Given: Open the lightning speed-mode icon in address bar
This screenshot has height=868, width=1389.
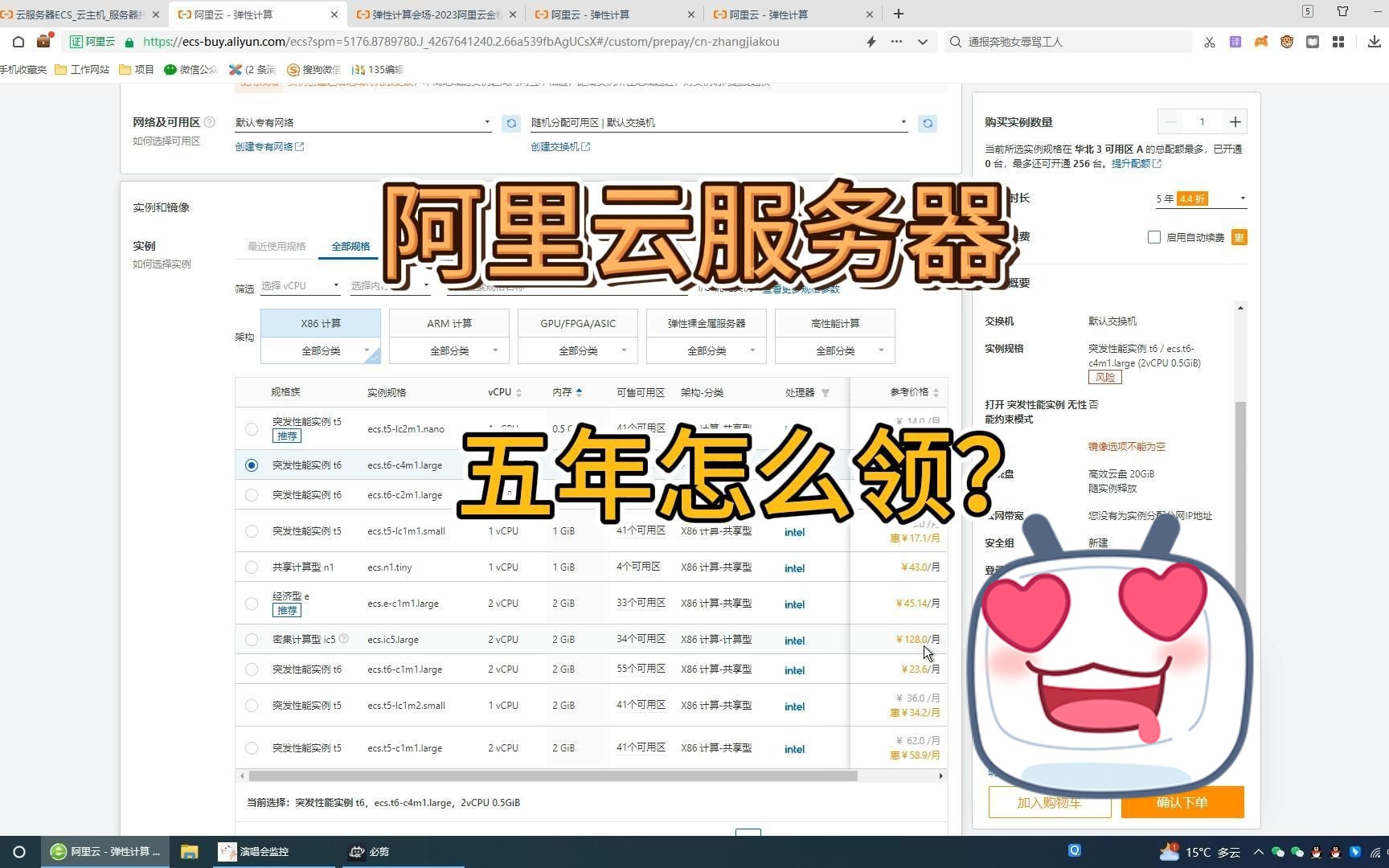Looking at the screenshot, I should coord(871,42).
